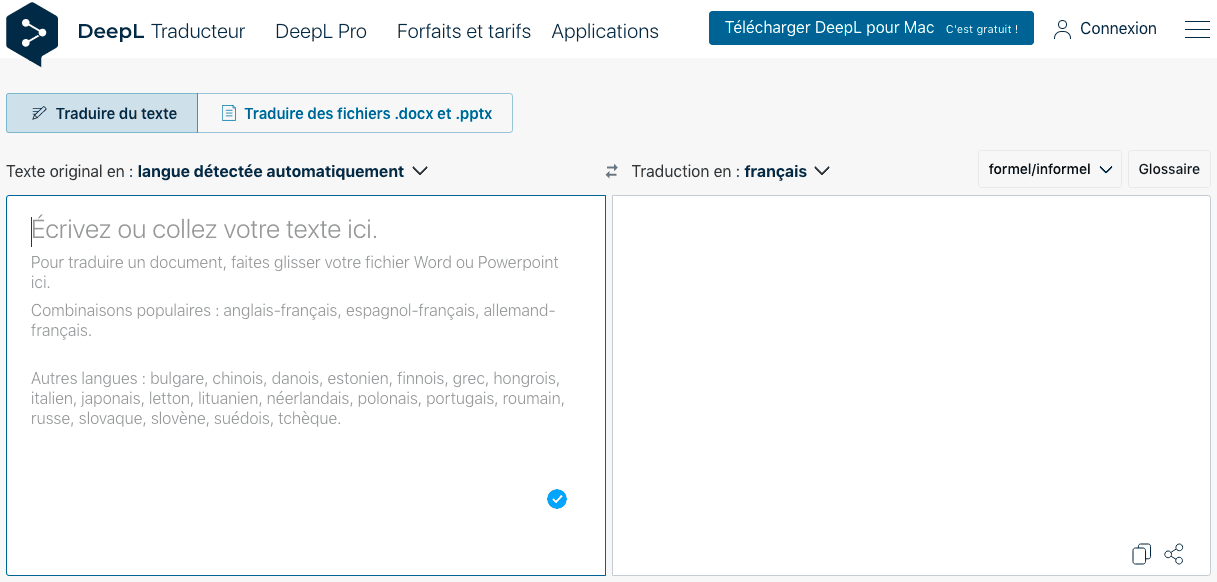Select Traduire des fichiers .docx et .pptx

(x=356, y=113)
